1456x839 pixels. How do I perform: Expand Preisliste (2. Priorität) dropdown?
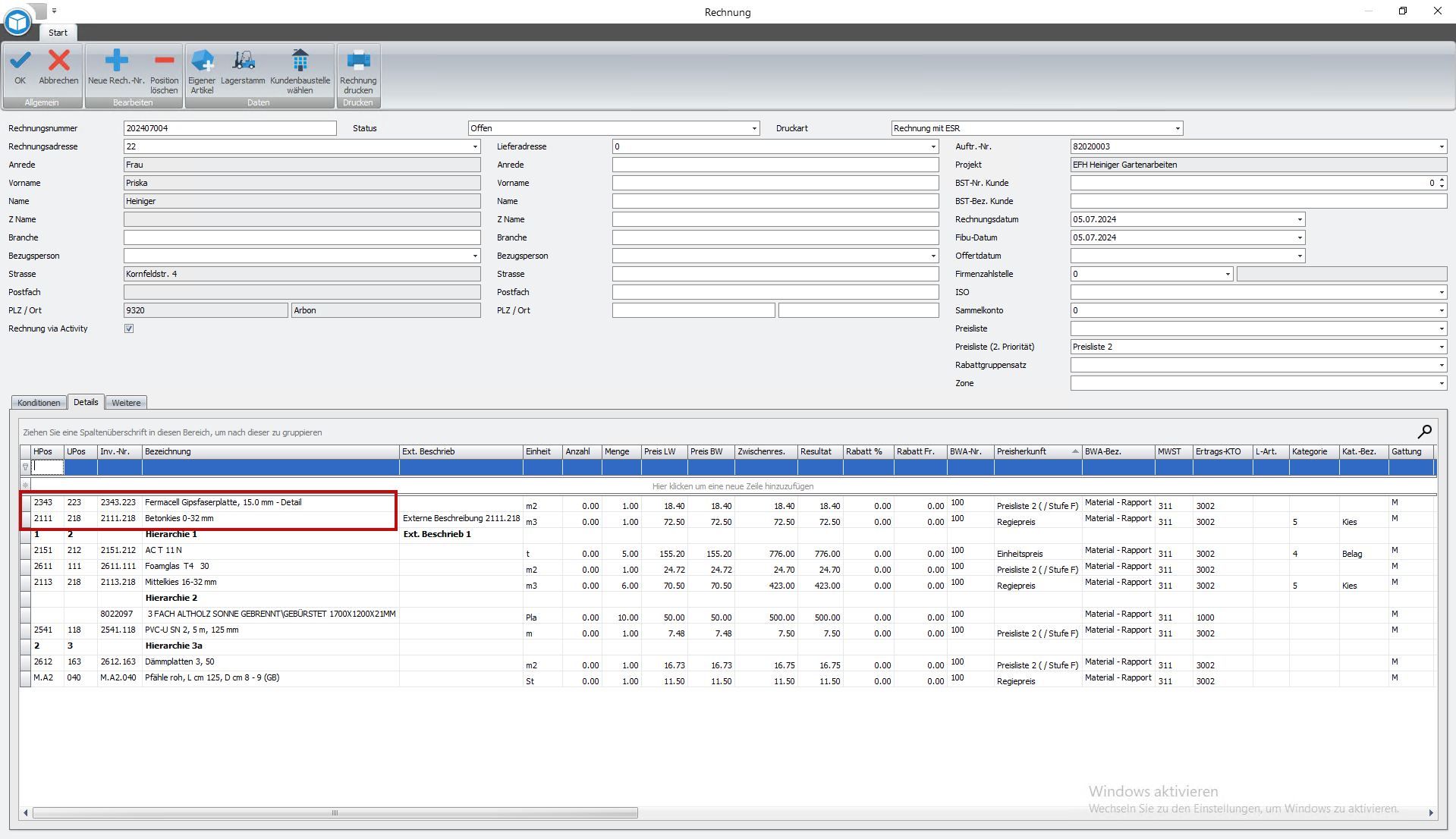(x=1442, y=347)
